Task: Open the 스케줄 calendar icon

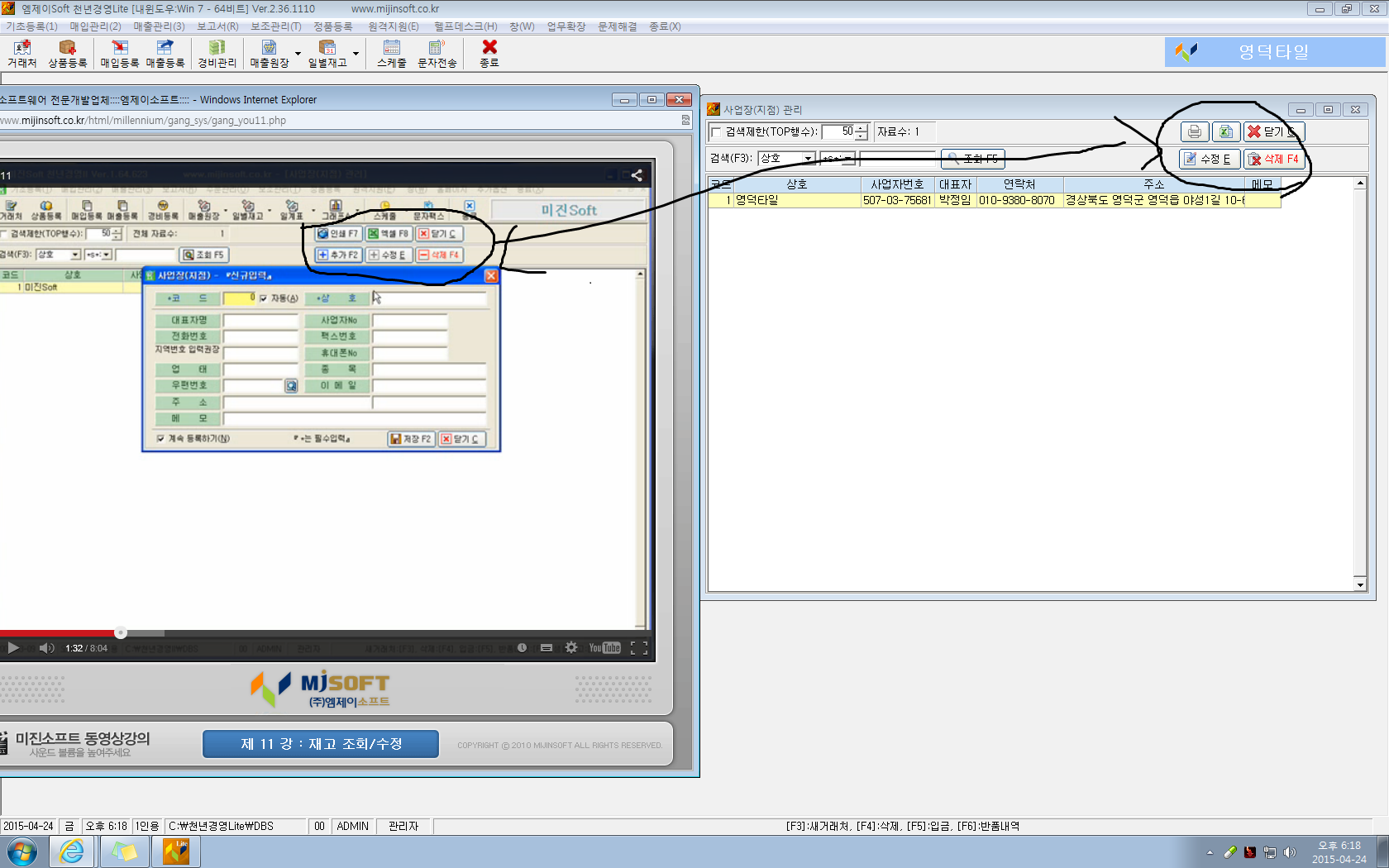Action: coord(392,54)
